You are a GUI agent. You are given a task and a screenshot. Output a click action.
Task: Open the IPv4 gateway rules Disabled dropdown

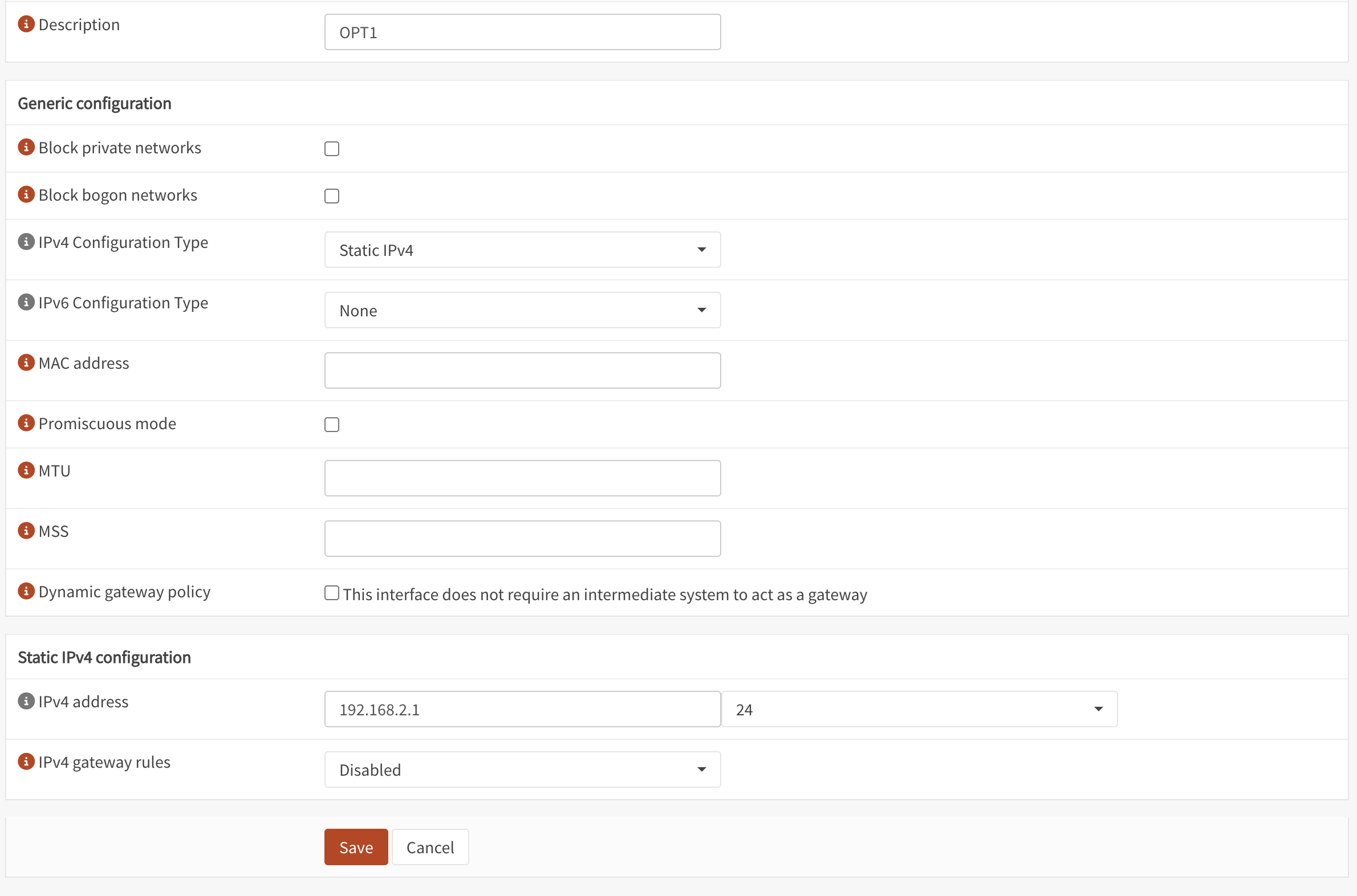pos(522,769)
